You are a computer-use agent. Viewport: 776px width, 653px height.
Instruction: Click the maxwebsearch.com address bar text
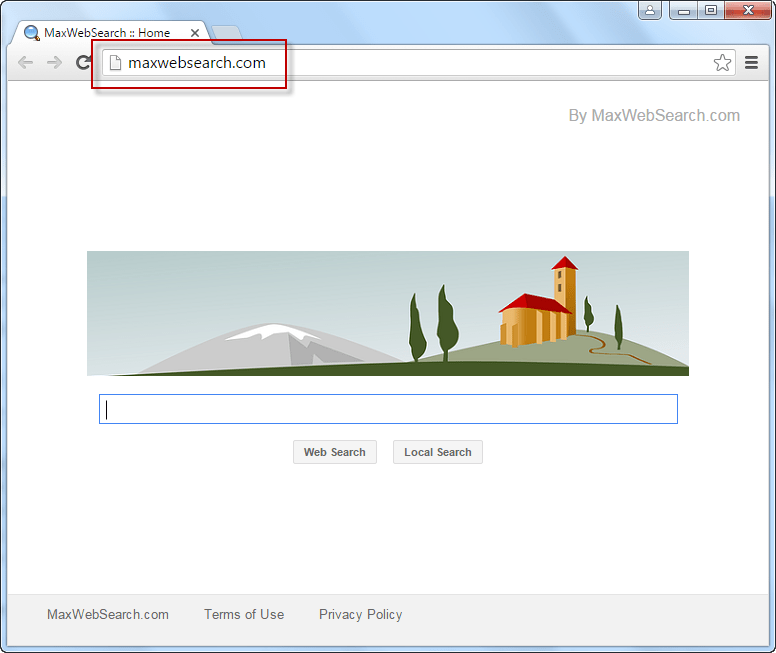click(x=197, y=63)
